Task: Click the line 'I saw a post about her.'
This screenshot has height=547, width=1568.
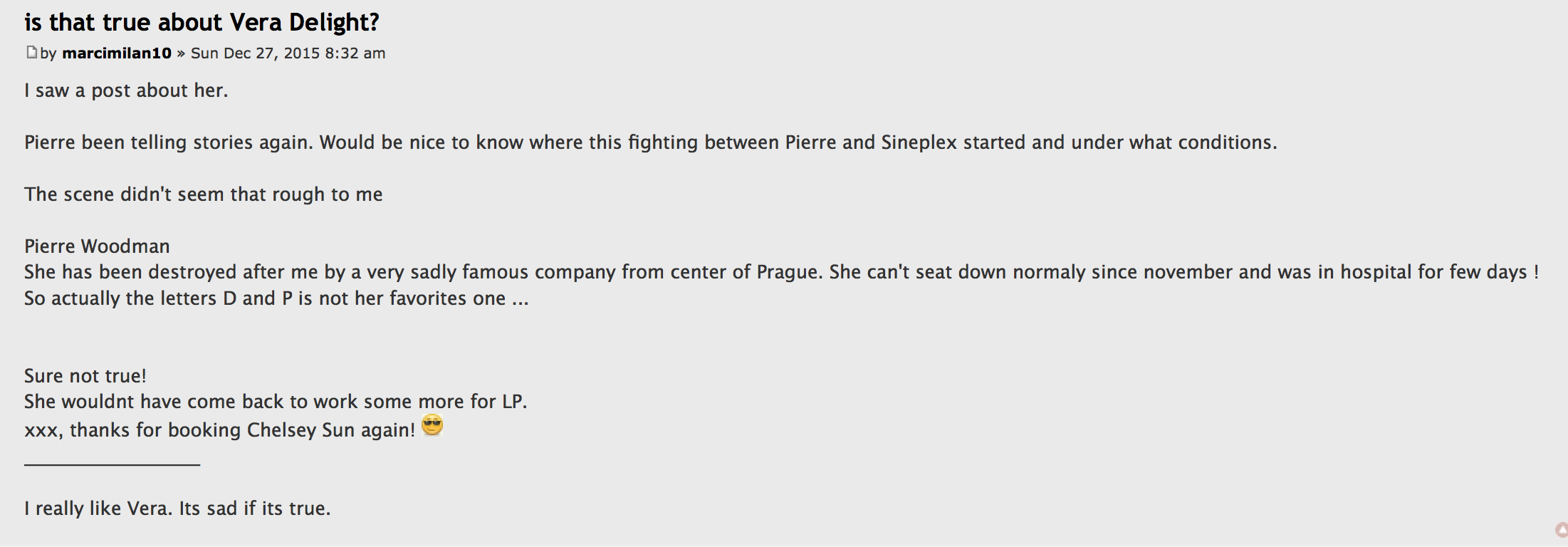Action: pos(126,90)
